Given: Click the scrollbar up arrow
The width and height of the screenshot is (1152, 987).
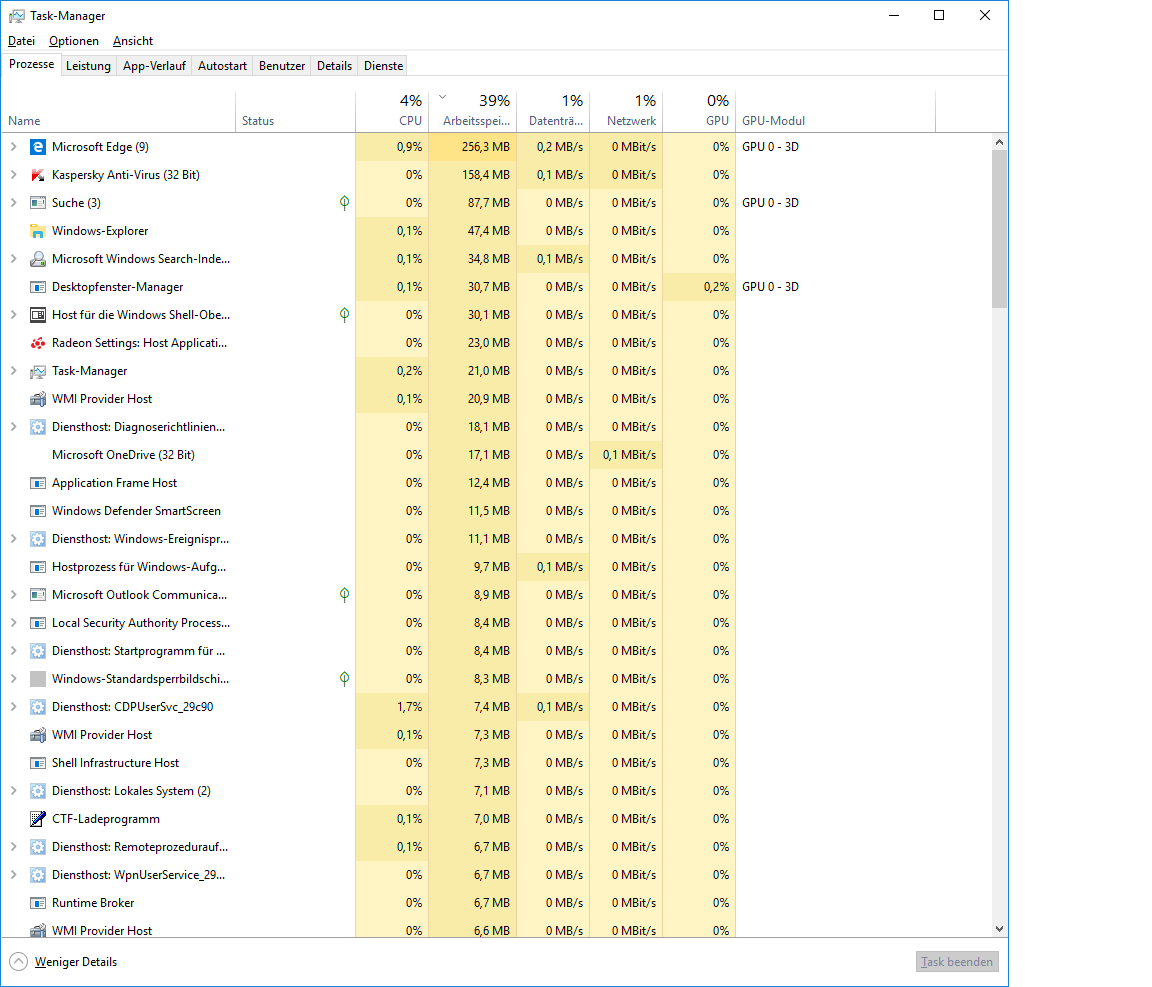Looking at the screenshot, I should (999, 142).
